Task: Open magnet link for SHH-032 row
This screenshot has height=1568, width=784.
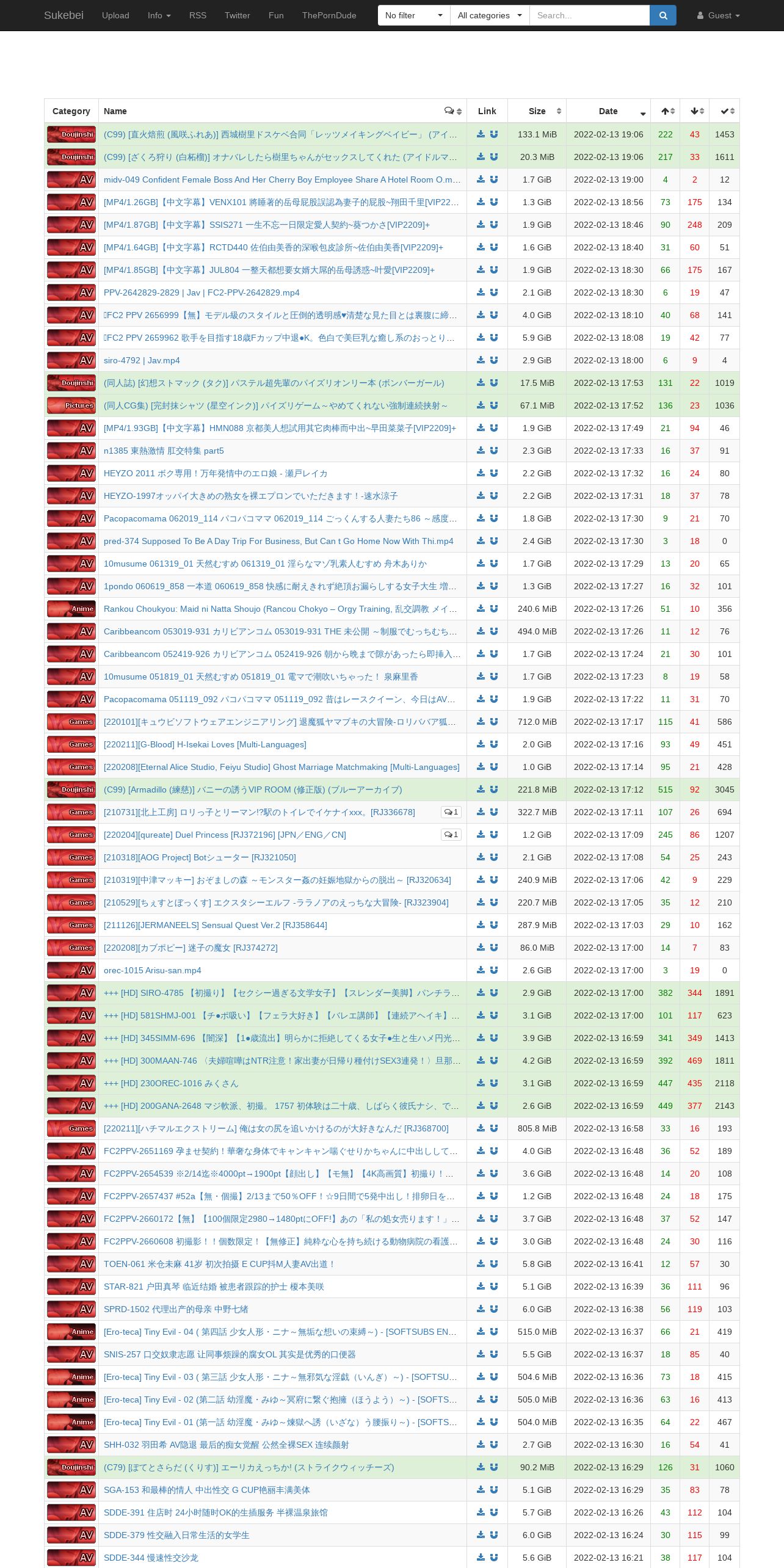Action: tap(494, 1445)
